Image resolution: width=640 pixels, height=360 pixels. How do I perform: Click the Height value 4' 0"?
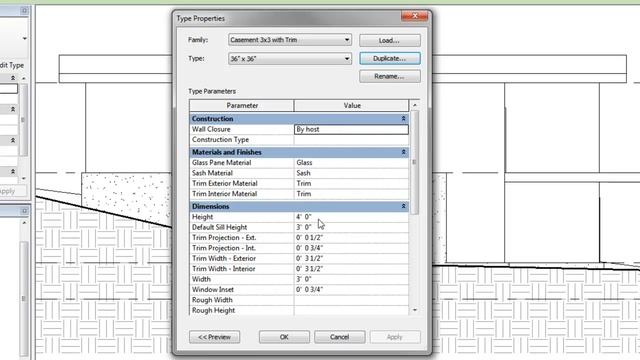[x=351, y=217]
